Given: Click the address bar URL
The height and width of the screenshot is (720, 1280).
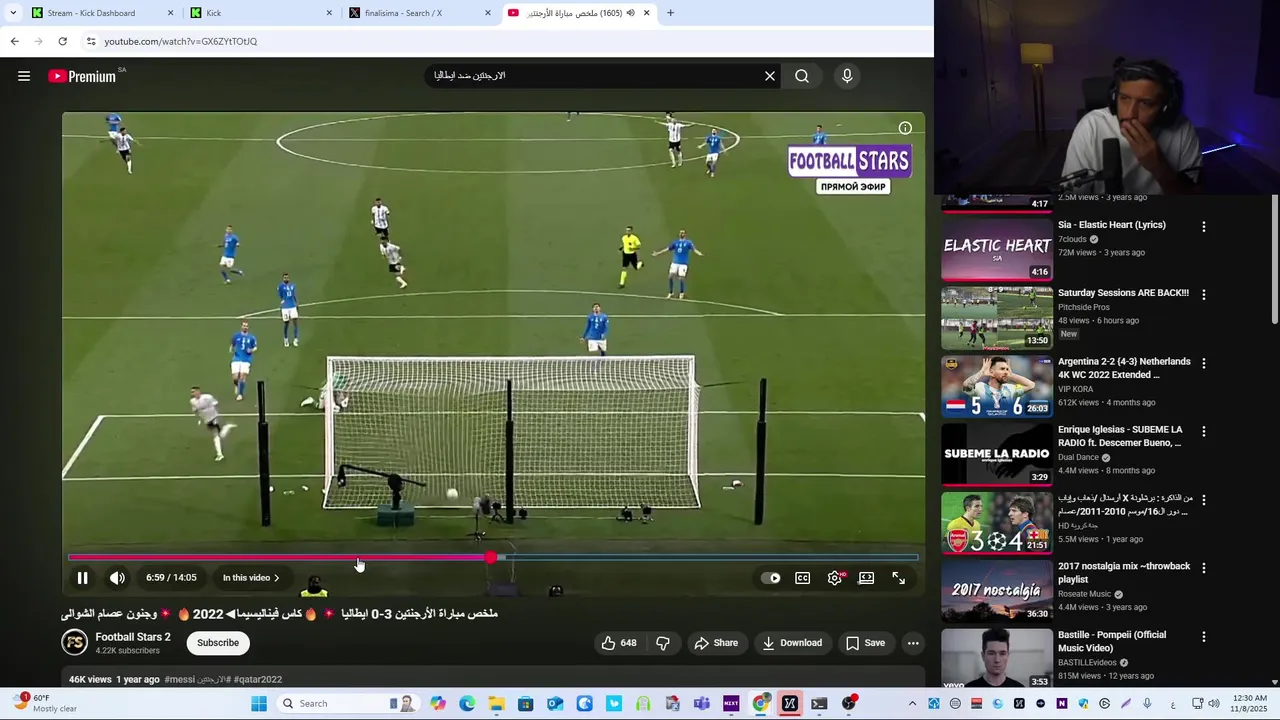Looking at the screenshot, I should click(181, 41).
